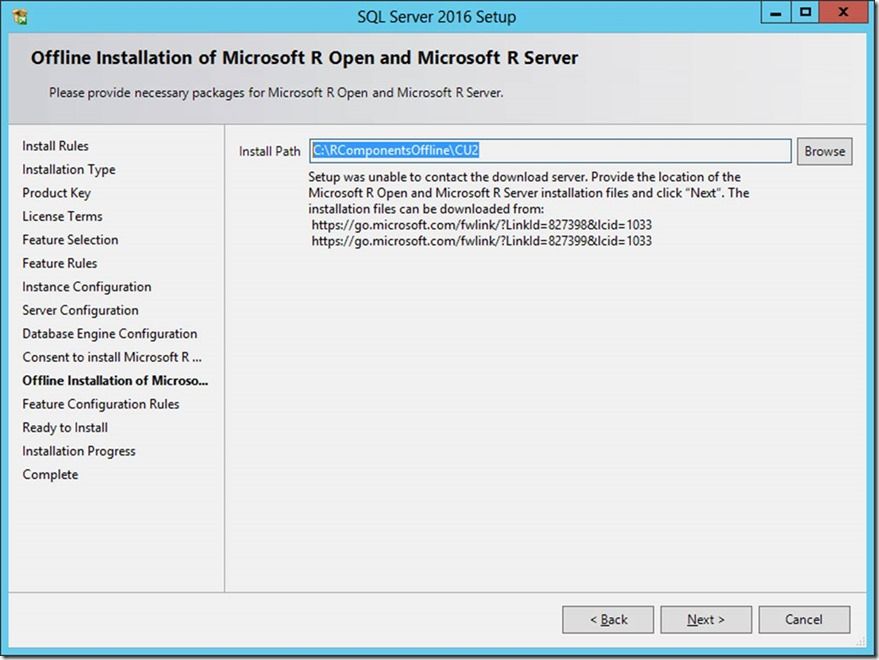
Task: Select Feature Configuration Rules step
Action: click(x=101, y=404)
